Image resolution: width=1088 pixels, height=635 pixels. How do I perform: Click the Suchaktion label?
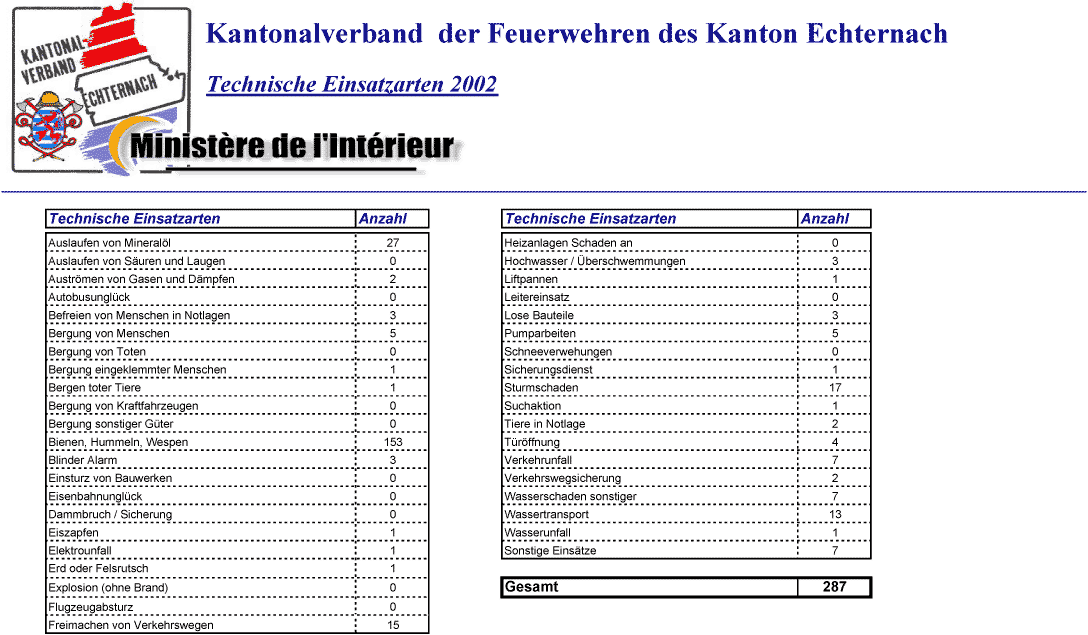[x=533, y=405]
